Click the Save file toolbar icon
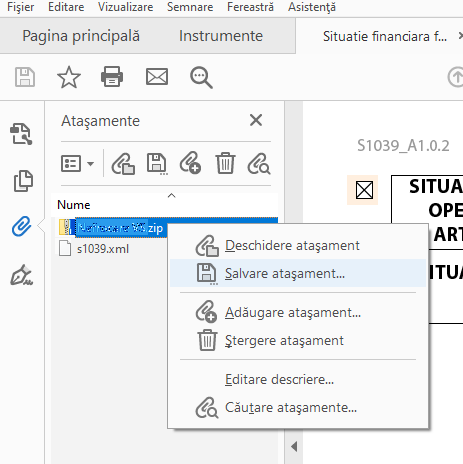The image size is (463, 464). coord(25,77)
